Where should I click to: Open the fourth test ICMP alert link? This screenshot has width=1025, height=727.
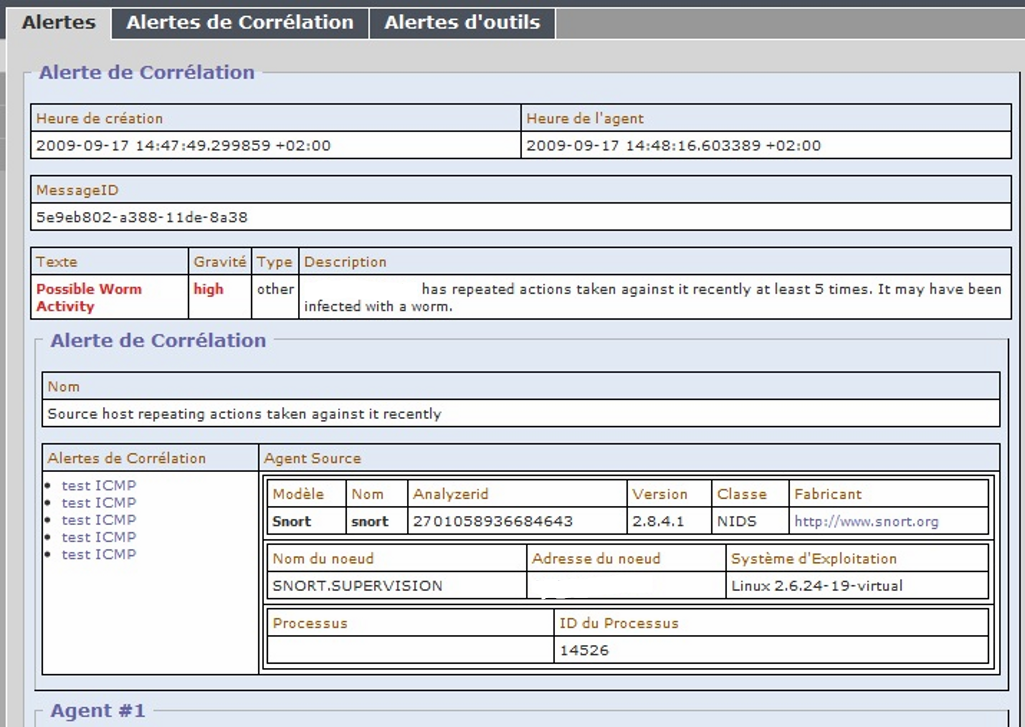pos(99,537)
